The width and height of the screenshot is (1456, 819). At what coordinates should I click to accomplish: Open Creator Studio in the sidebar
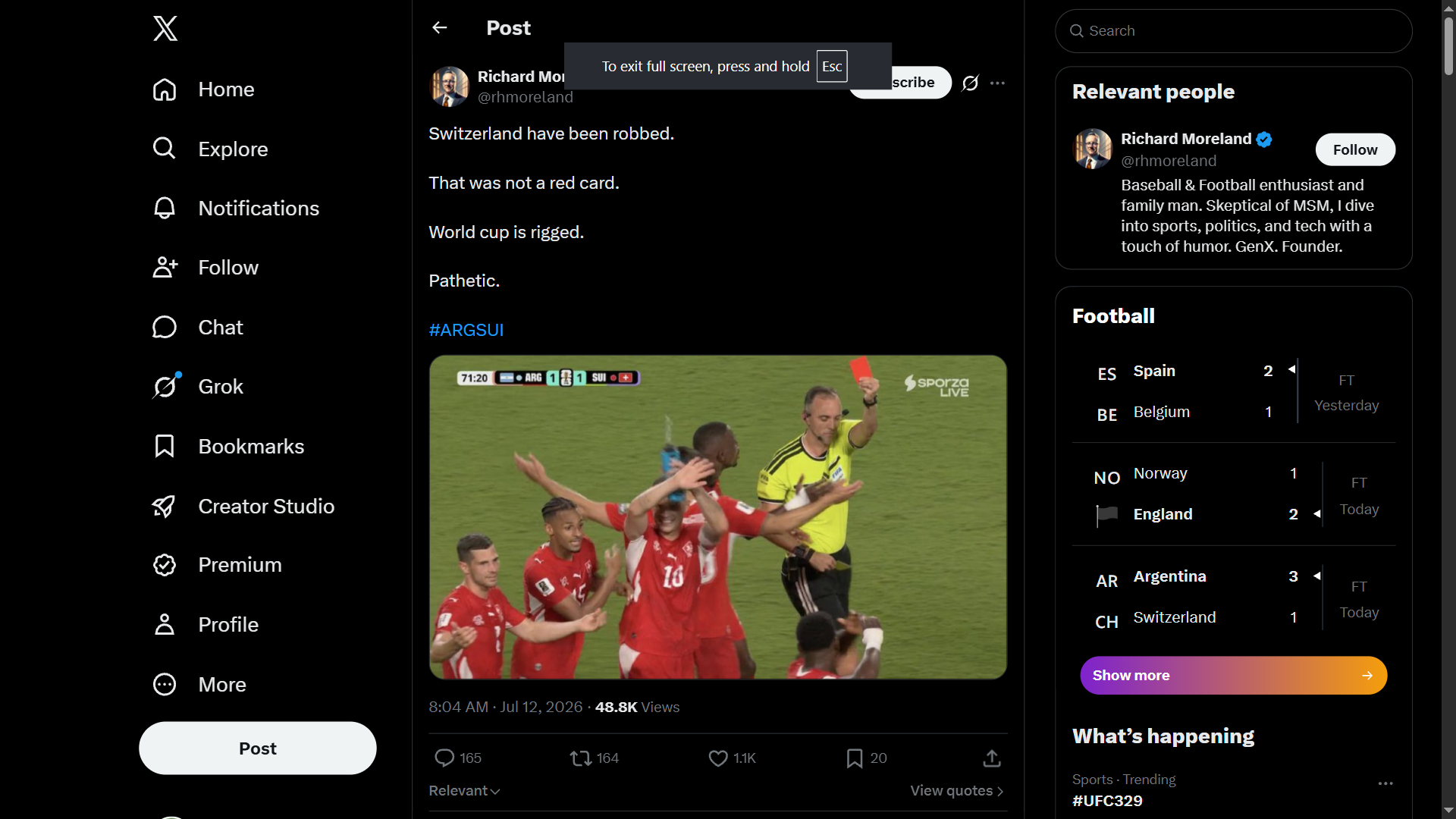pos(243,506)
